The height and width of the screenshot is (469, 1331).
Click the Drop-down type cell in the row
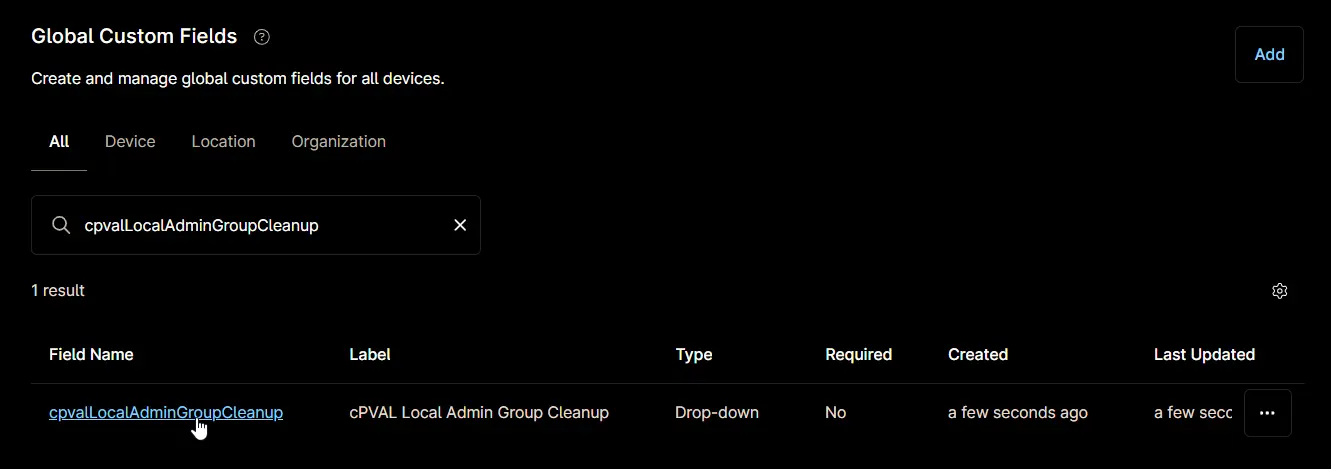click(717, 412)
